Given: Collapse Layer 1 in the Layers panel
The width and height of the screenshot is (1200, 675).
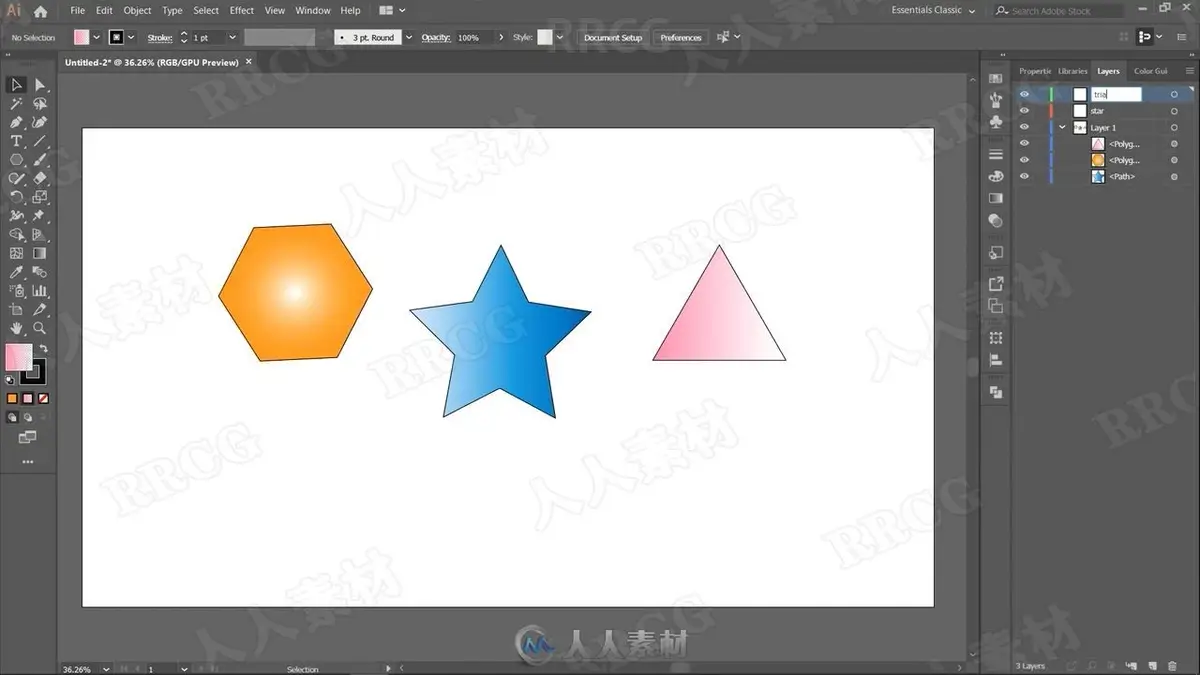Looking at the screenshot, I should coord(1063,128).
